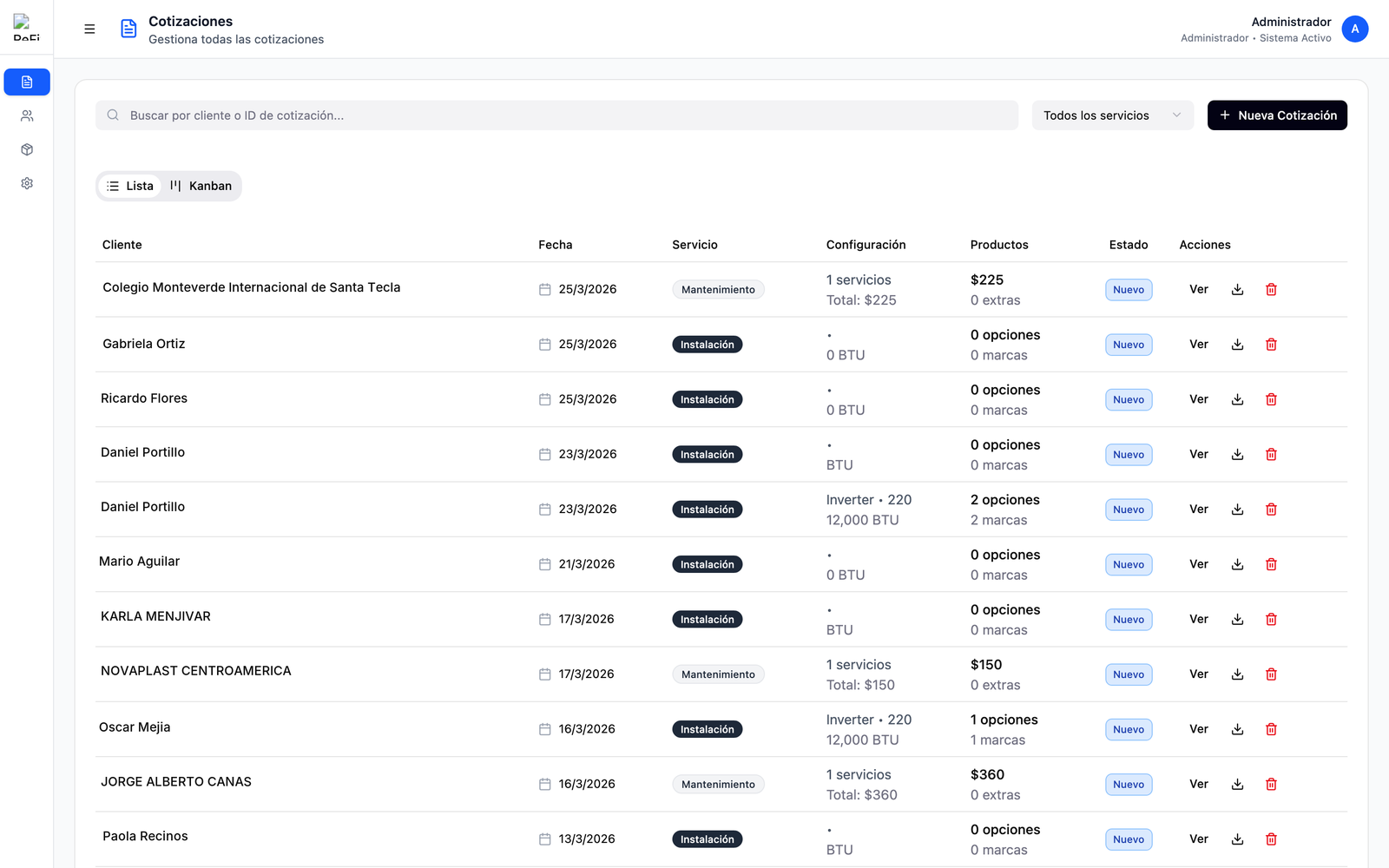The height and width of the screenshot is (868, 1389).
Task: Expand the Todos los servicios dropdown
Action: tap(1113, 115)
